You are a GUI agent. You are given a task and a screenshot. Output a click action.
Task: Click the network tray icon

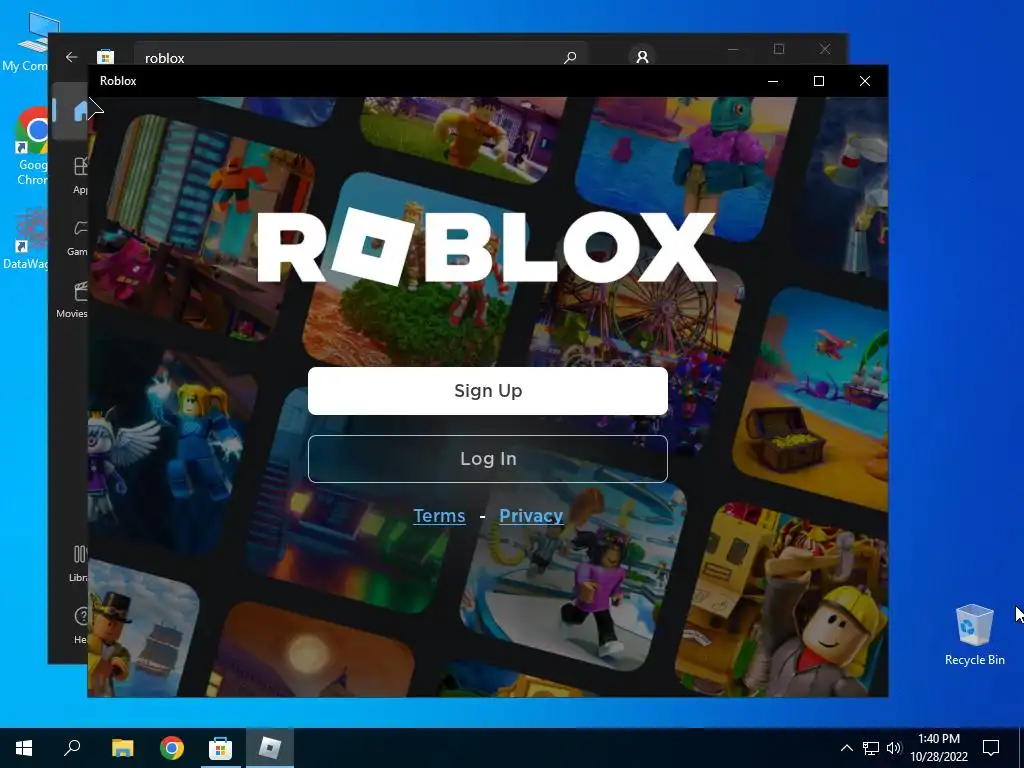871,748
